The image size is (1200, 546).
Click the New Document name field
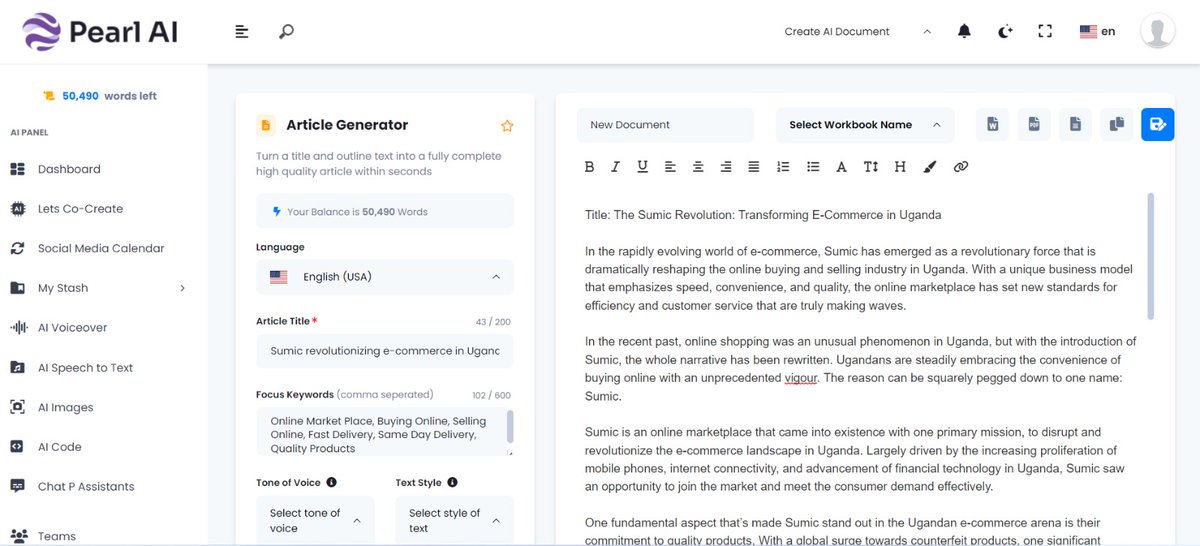point(665,125)
